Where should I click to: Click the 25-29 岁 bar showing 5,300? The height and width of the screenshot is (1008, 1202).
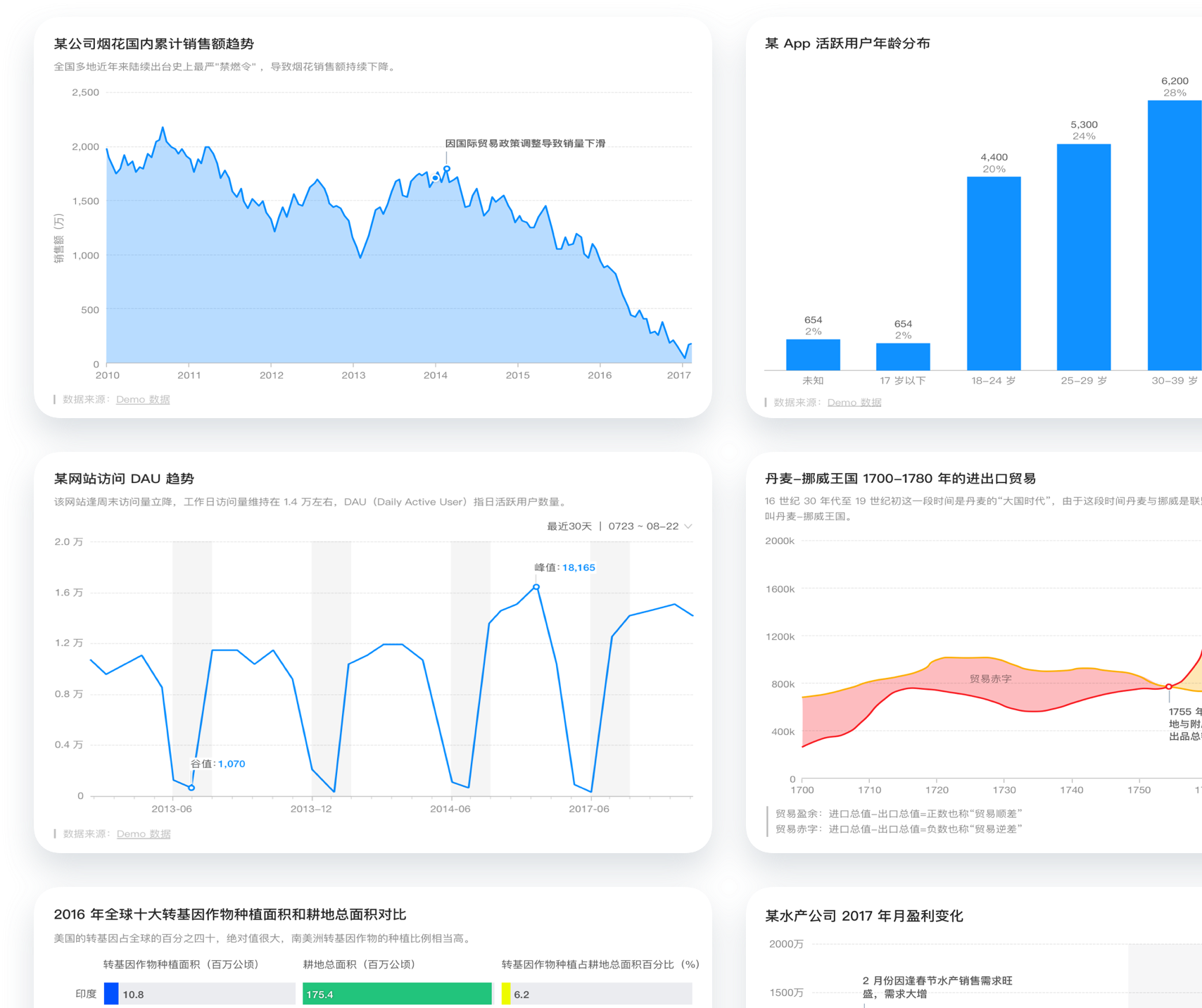(1084, 257)
